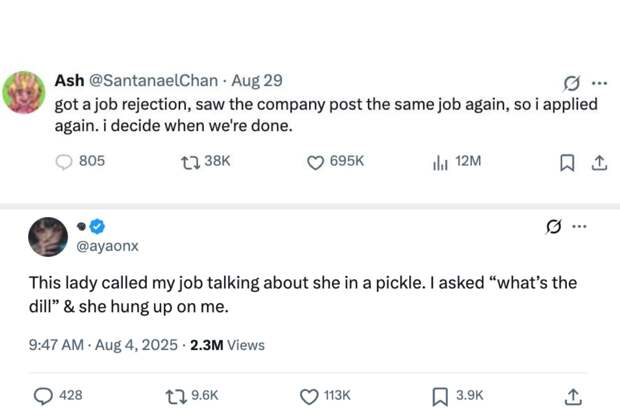Like Ash's tweet with 695K likes
620x413 pixels.
315,161
